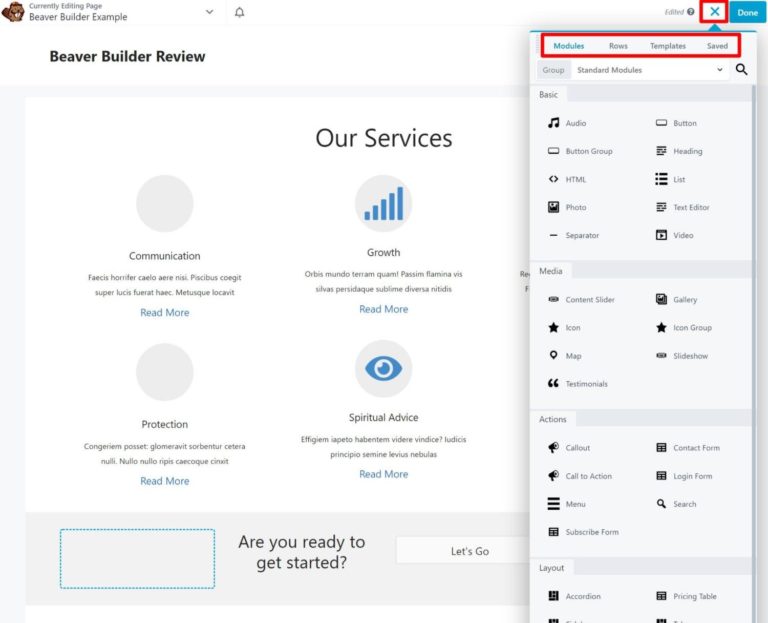Click the Let's Go button

coord(469,551)
